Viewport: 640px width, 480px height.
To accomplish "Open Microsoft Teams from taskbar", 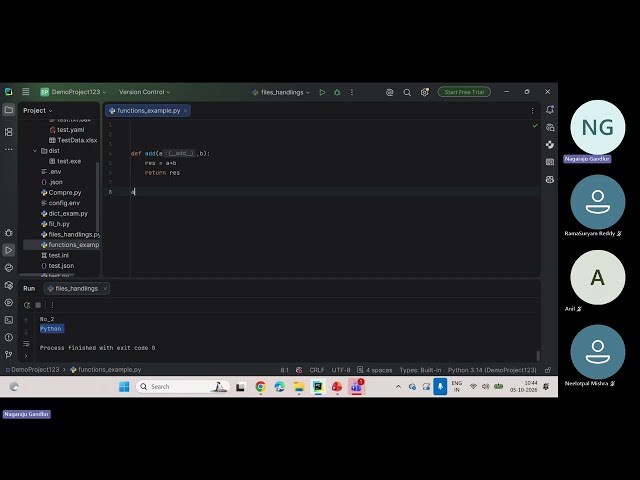I will point(356,387).
